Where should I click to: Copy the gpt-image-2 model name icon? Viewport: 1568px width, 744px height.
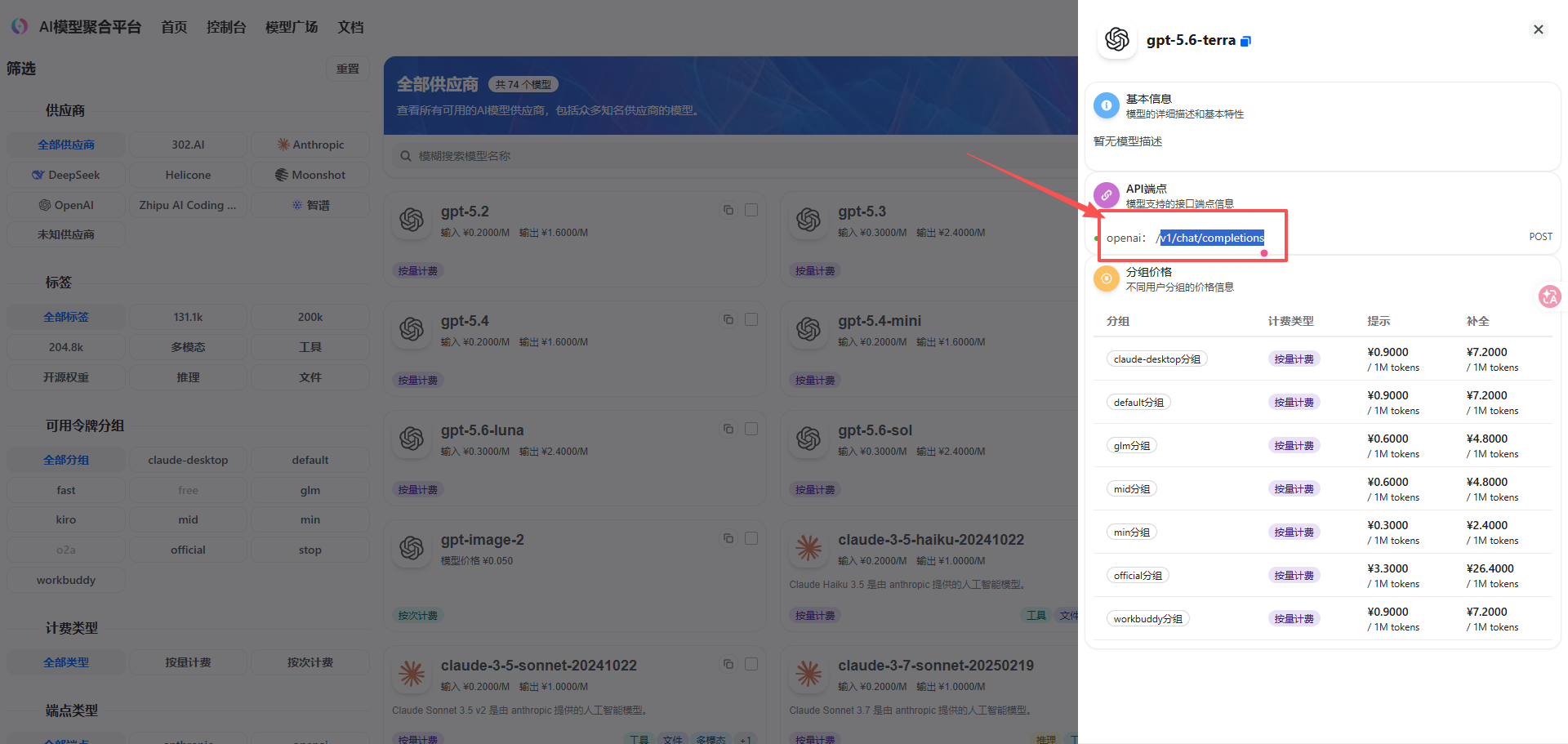pyautogui.click(x=728, y=538)
